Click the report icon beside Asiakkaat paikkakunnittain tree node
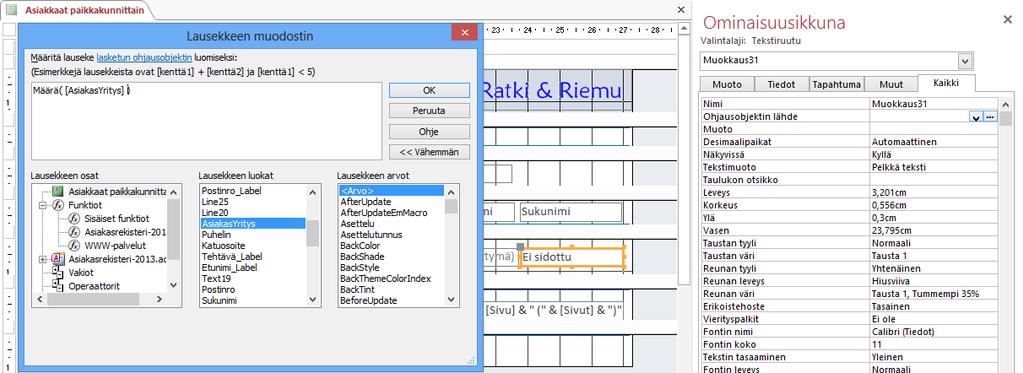The height and width of the screenshot is (373, 1023). point(57,191)
